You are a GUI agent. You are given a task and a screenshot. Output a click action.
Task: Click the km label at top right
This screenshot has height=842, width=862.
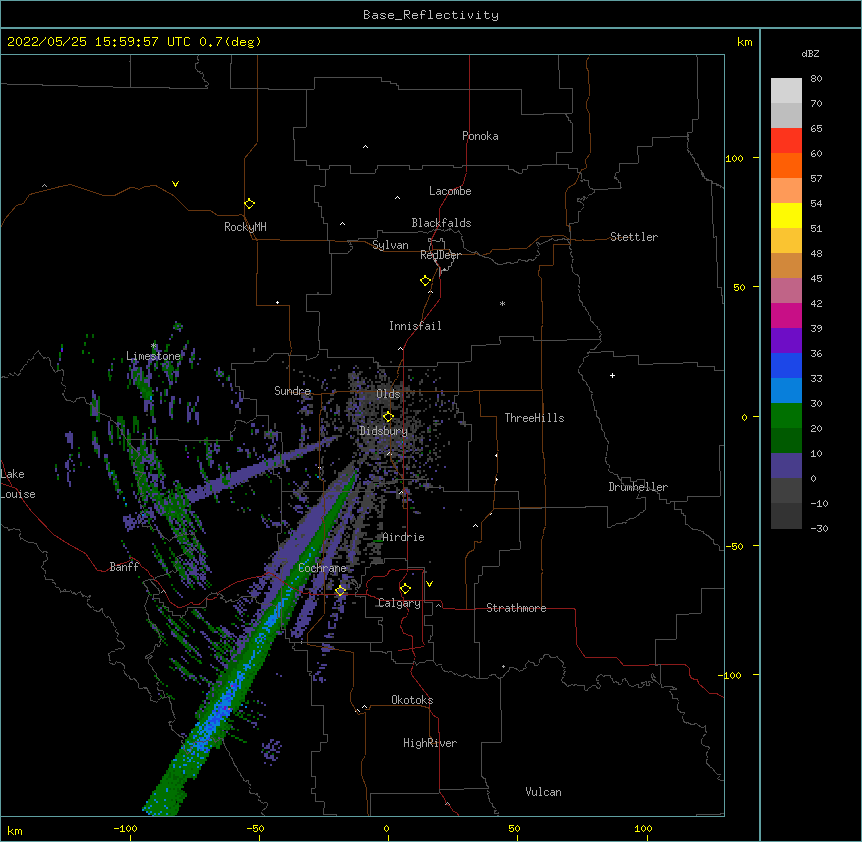[x=745, y=42]
